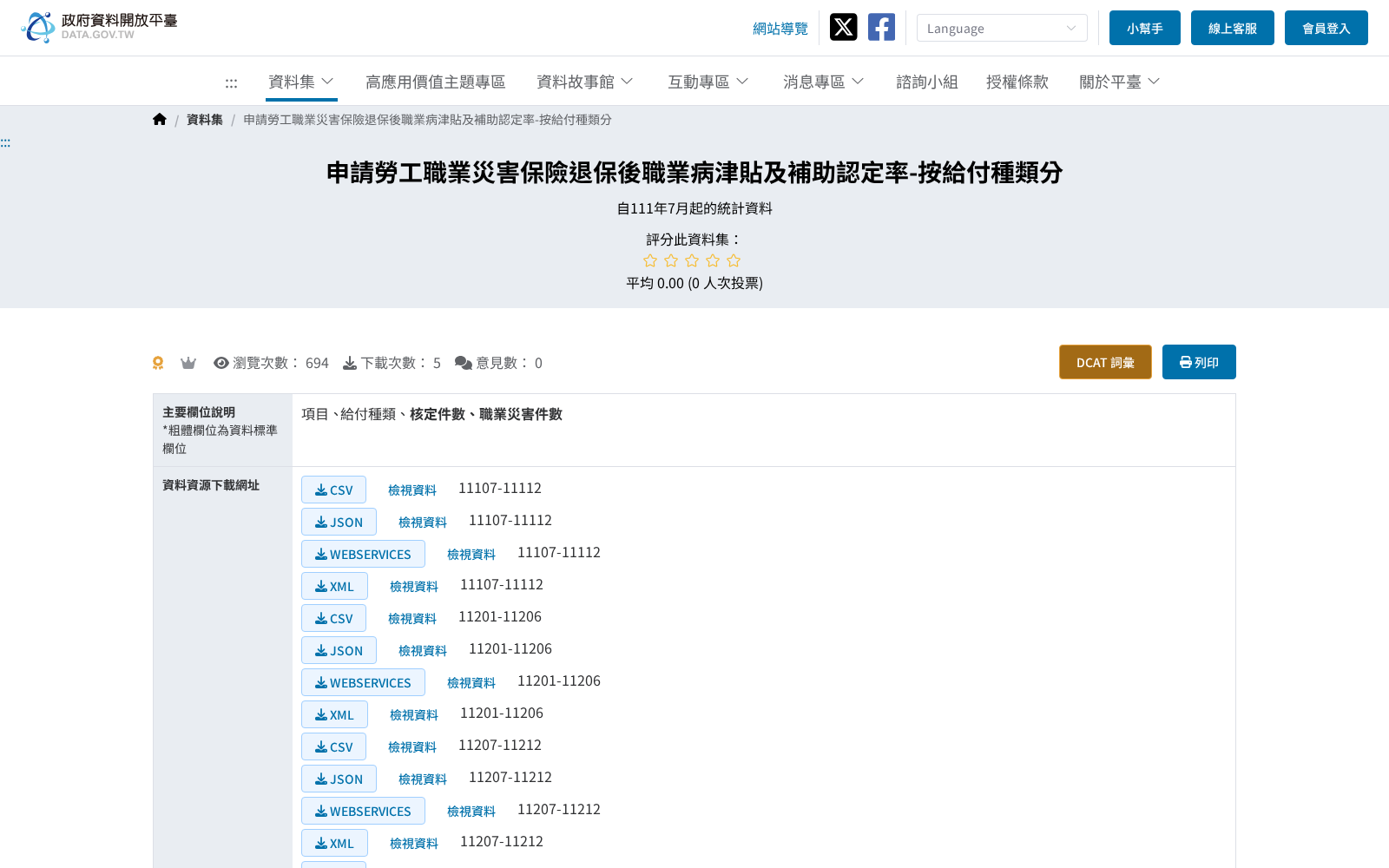Download the XML for 11201-11206
Viewport: 1389px width, 868px height.
tap(334, 714)
